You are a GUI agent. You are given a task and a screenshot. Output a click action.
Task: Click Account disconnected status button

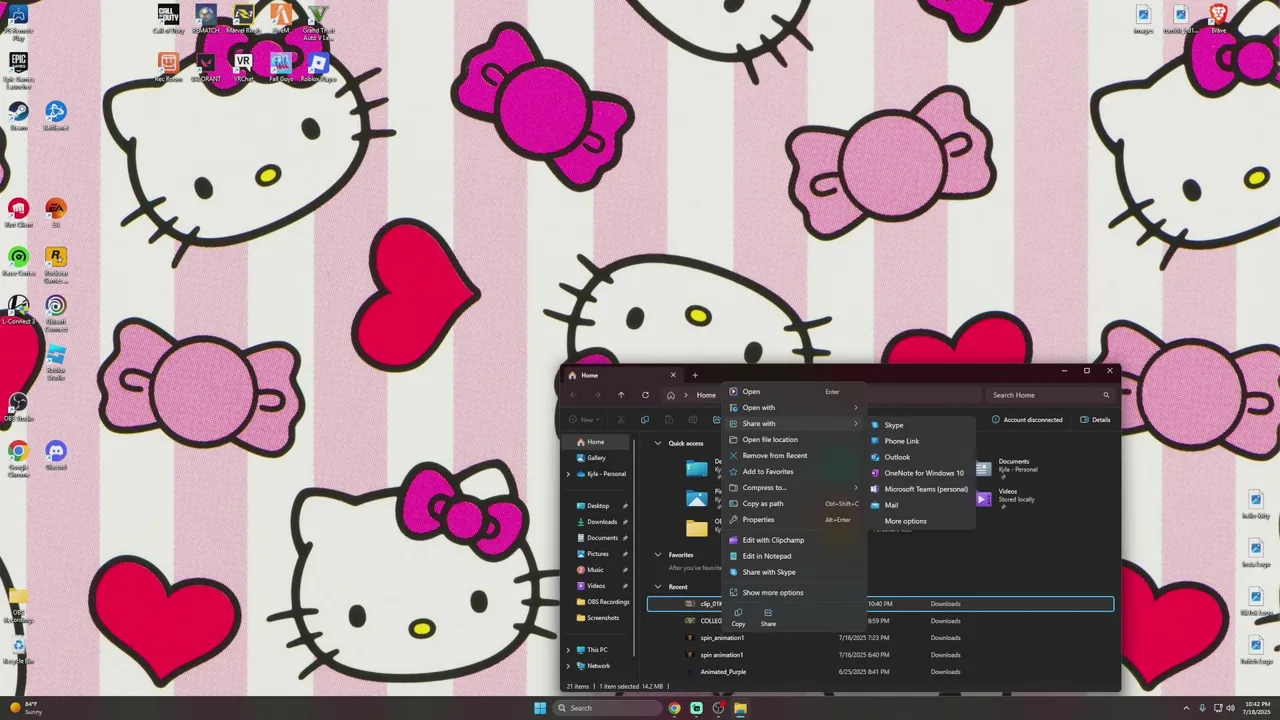point(1027,420)
